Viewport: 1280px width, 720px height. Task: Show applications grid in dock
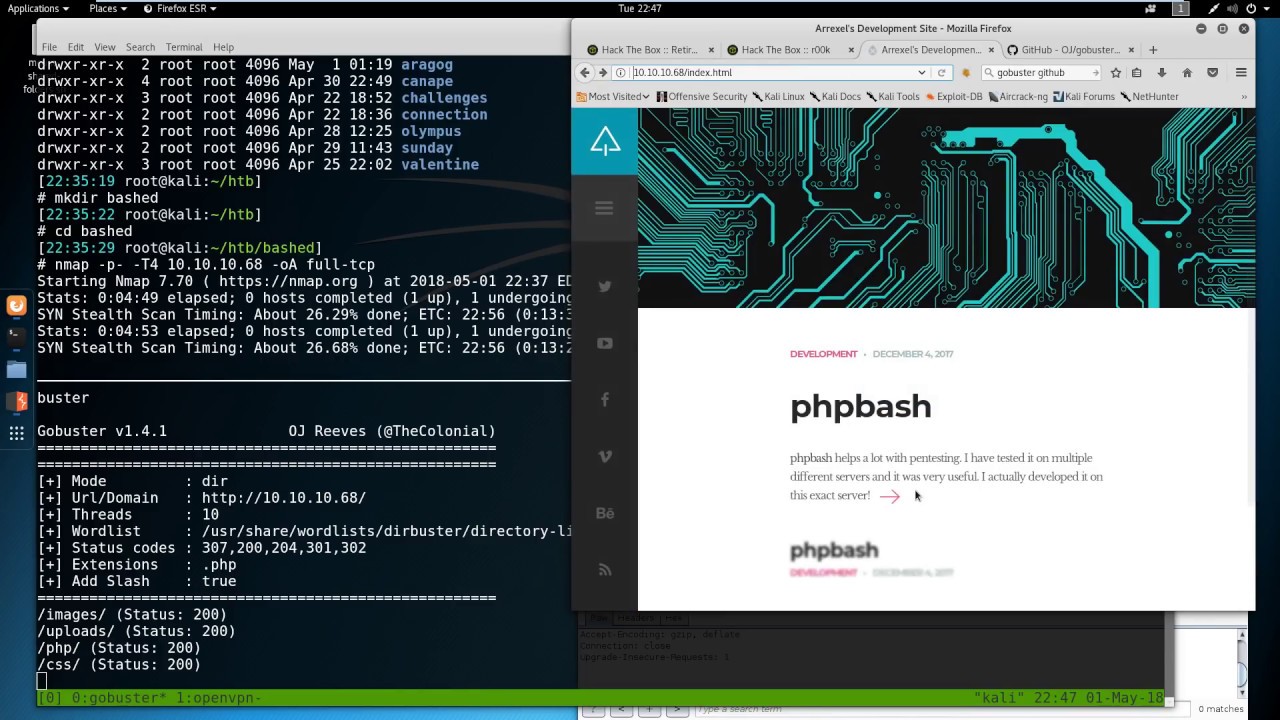click(16, 433)
